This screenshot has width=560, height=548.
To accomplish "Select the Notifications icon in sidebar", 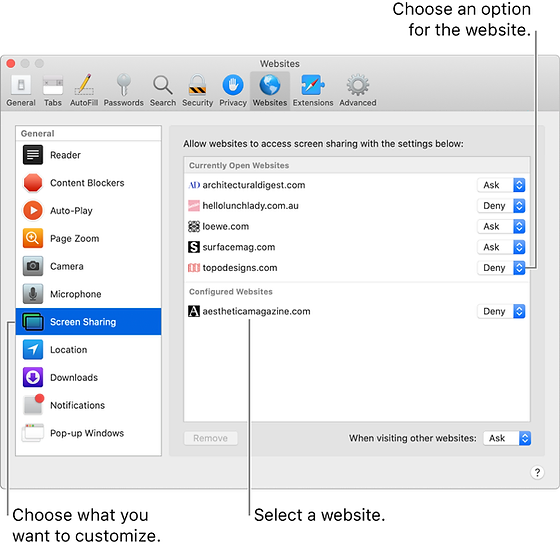I will click(x=34, y=404).
